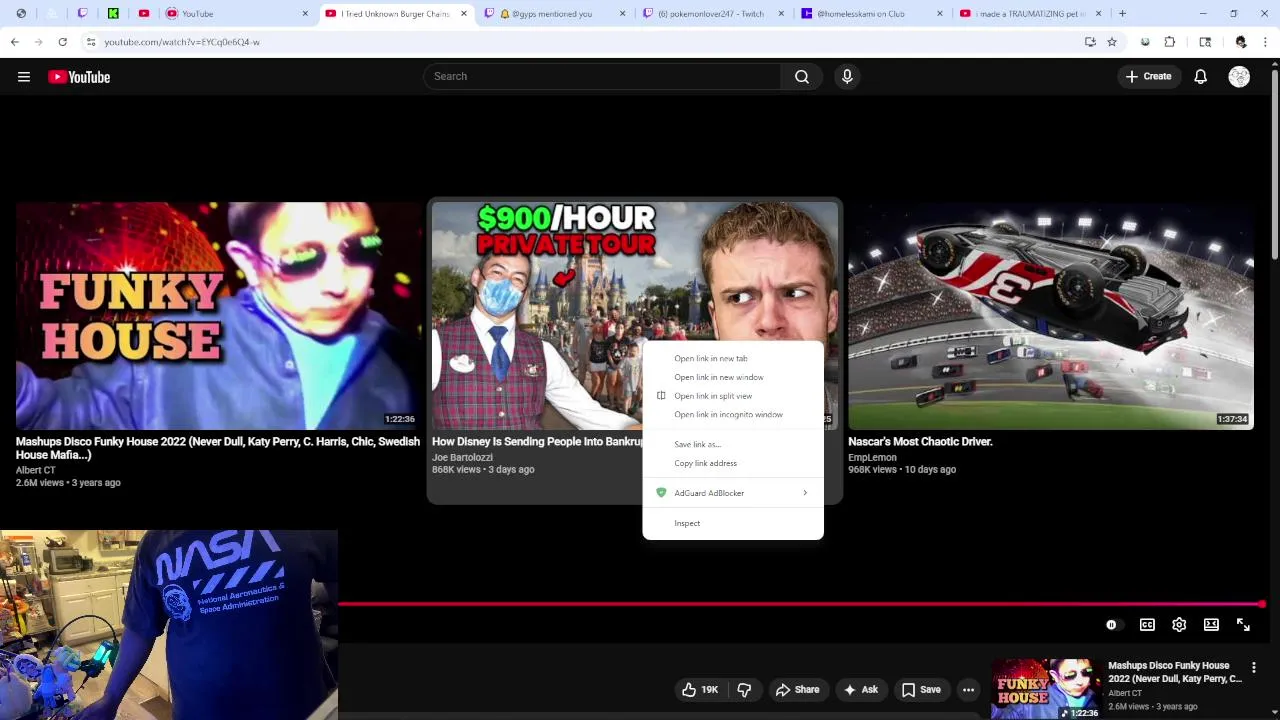Choose Inspect from the context menu
Screen dimensions: 1280x720
tap(732, 523)
